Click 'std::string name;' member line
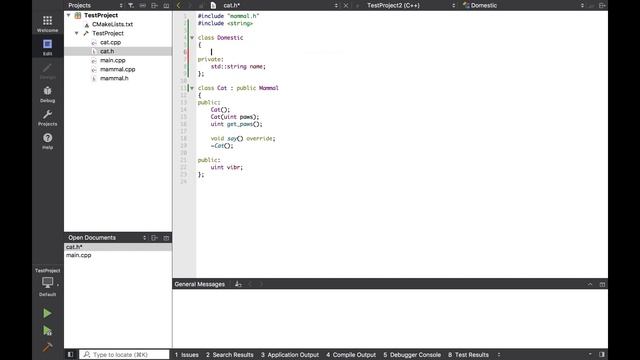The height and width of the screenshot is (360, 640). (238, 66)
